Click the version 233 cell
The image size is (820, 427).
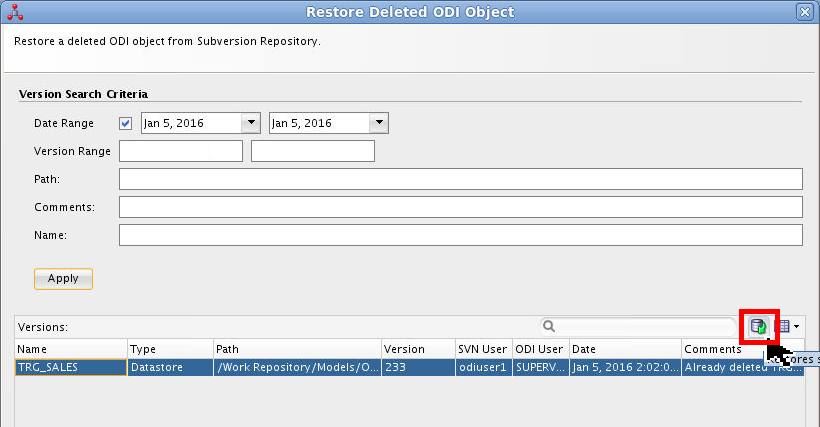tap(418, 367)
